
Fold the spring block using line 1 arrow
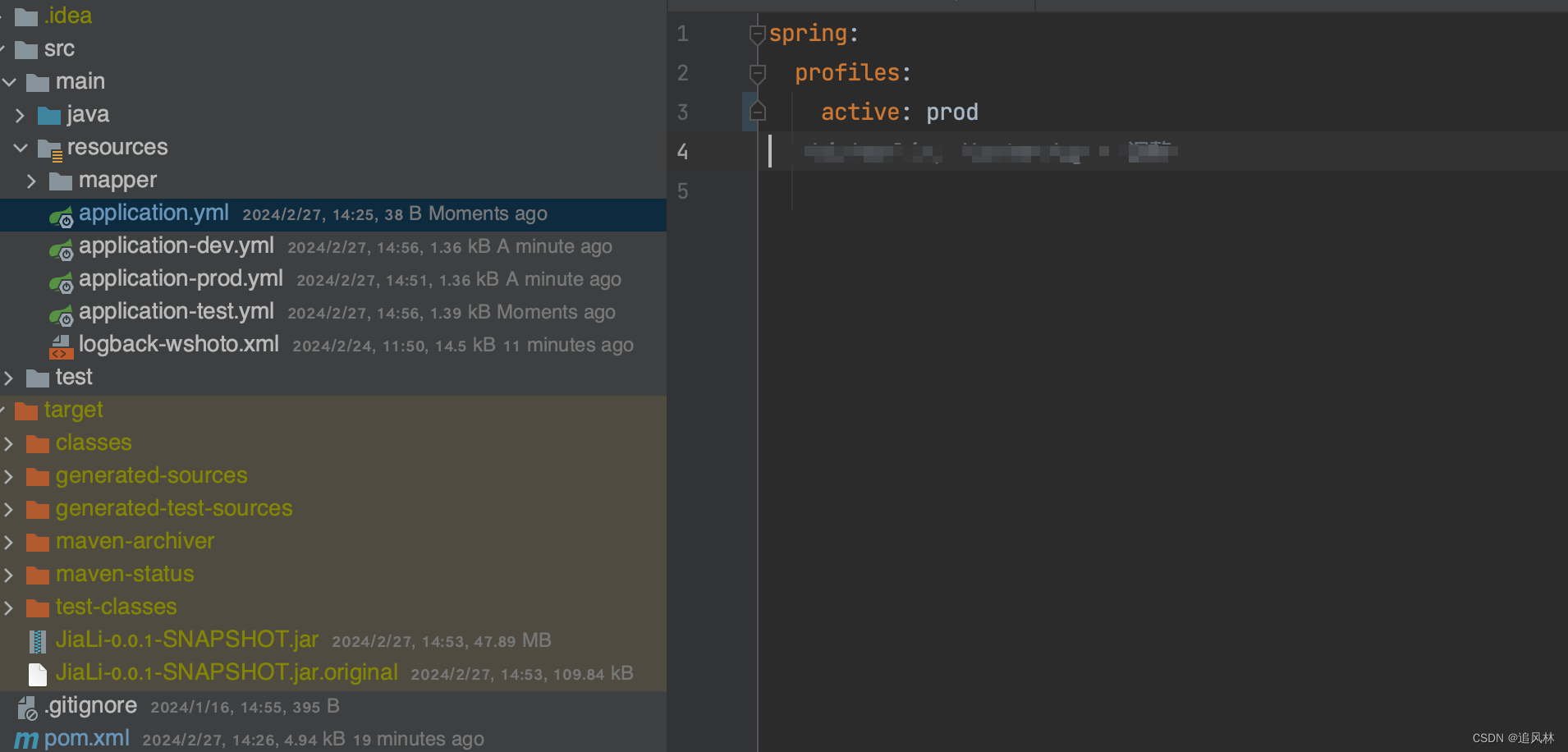click(756, 33)
